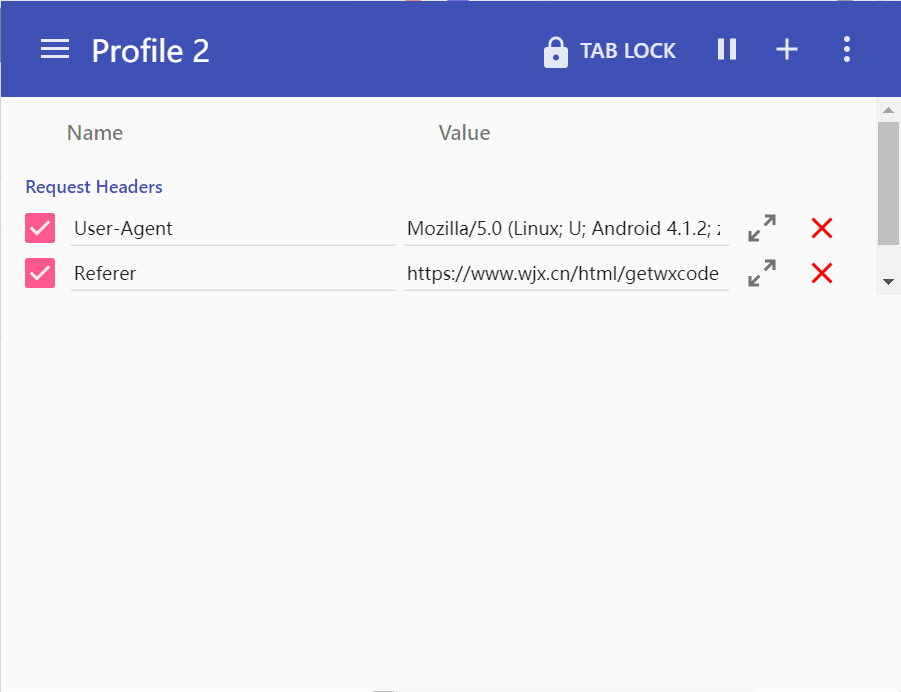Screen dimensions: 901x692
Task: Click the vertical scrollbar thumb
Action: (888, 183)
